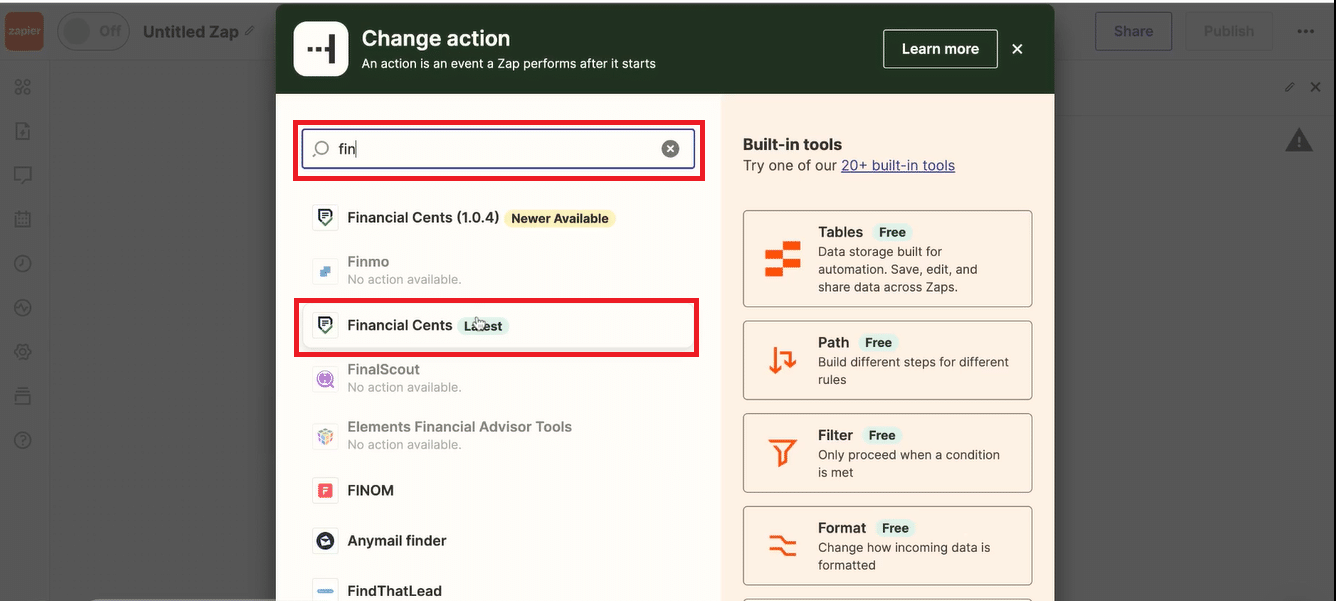Click the Zapier logo in the top bar

(24, 31)
